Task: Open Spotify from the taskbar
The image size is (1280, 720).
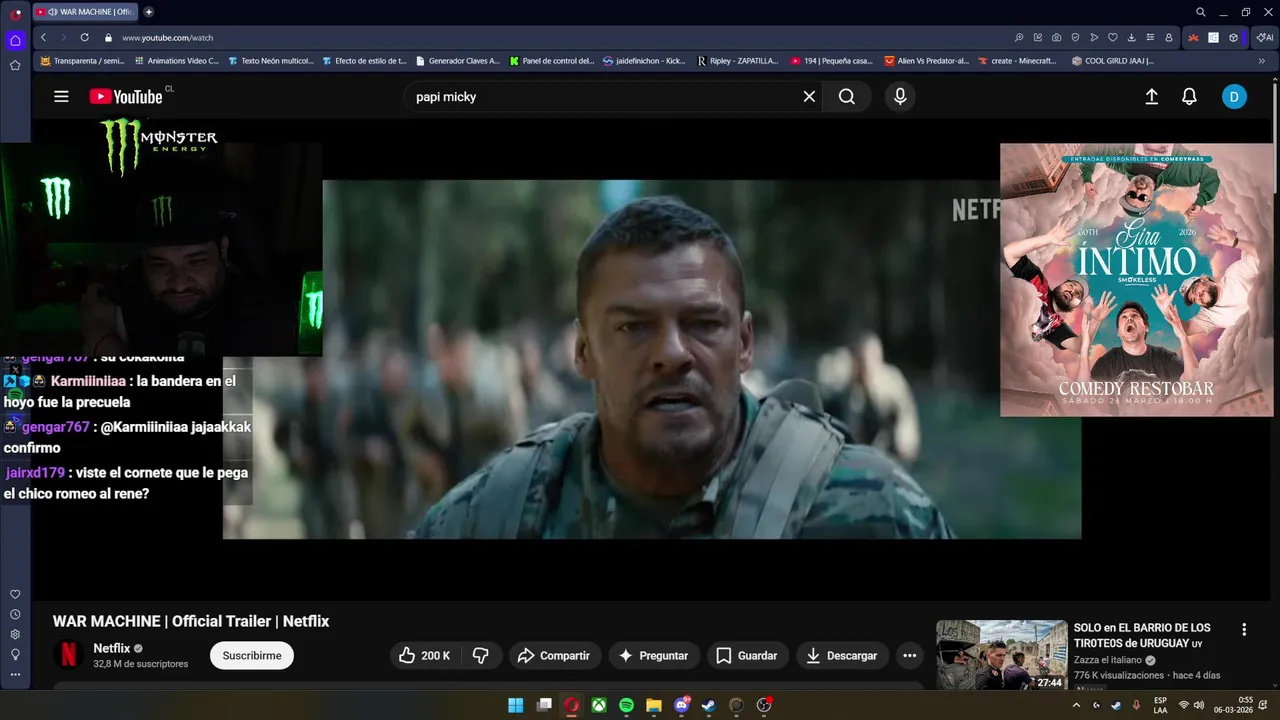Action: (x=626, y=705)
